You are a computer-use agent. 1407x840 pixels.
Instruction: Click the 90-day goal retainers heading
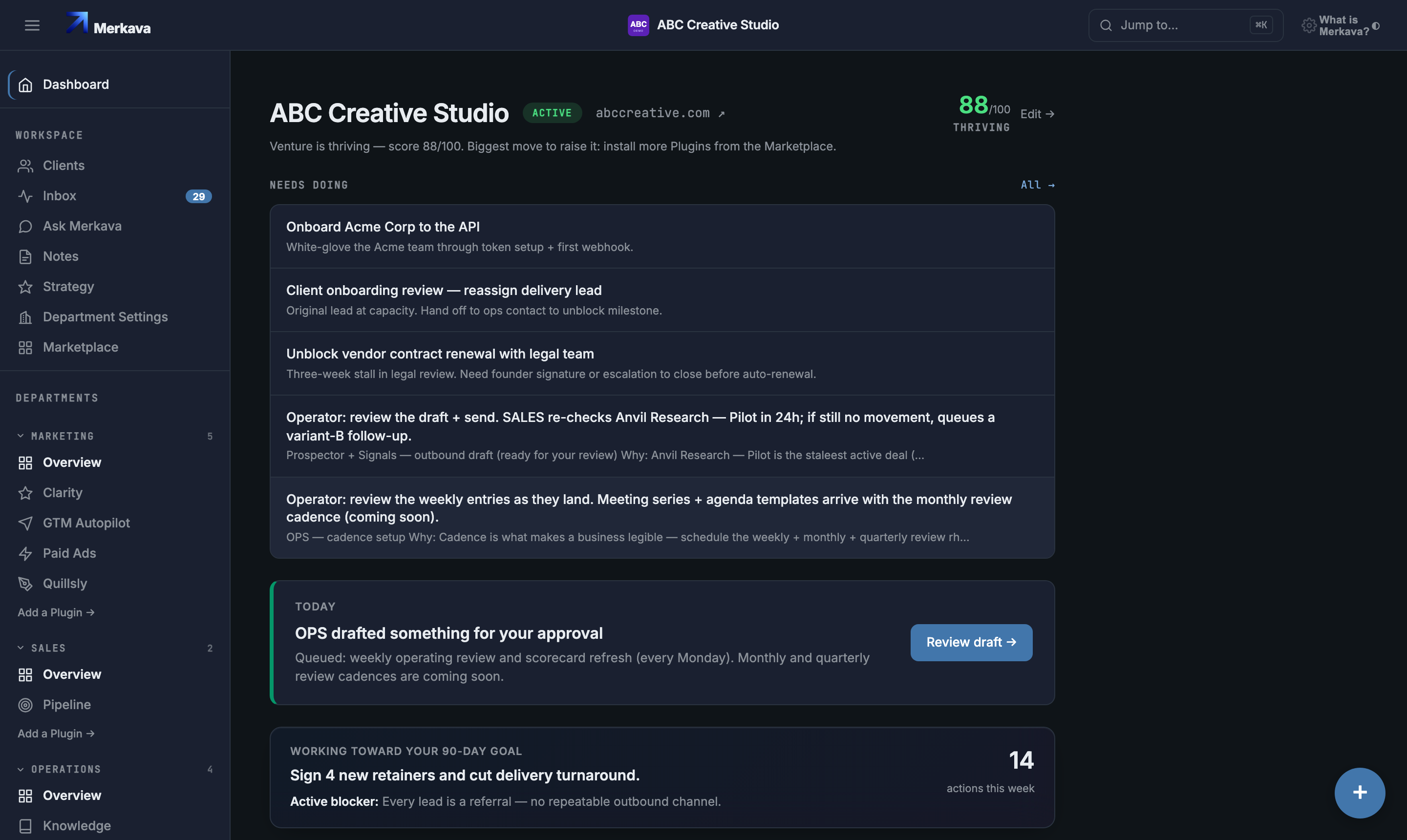click(465, 776)
